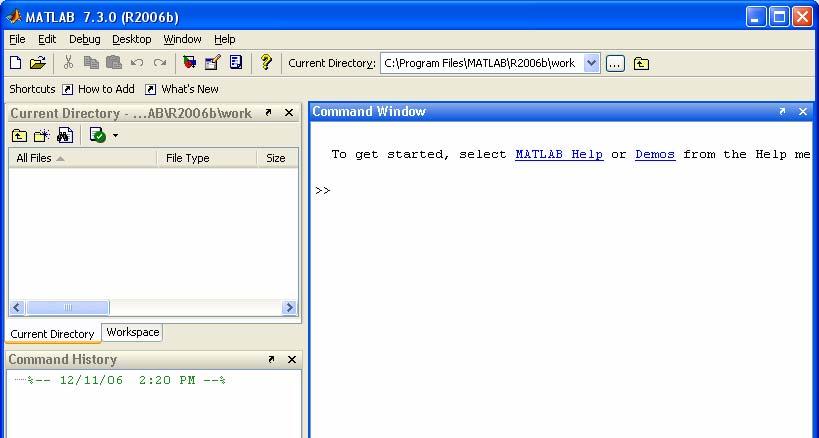Click the Find Files binoculars icon

coord(65,135)
